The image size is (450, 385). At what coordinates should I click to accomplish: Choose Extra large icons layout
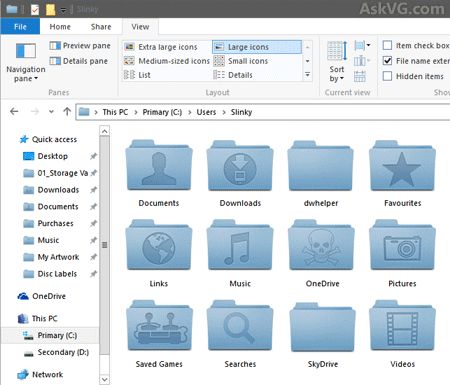pyautogui.click(x=161, y=47)
